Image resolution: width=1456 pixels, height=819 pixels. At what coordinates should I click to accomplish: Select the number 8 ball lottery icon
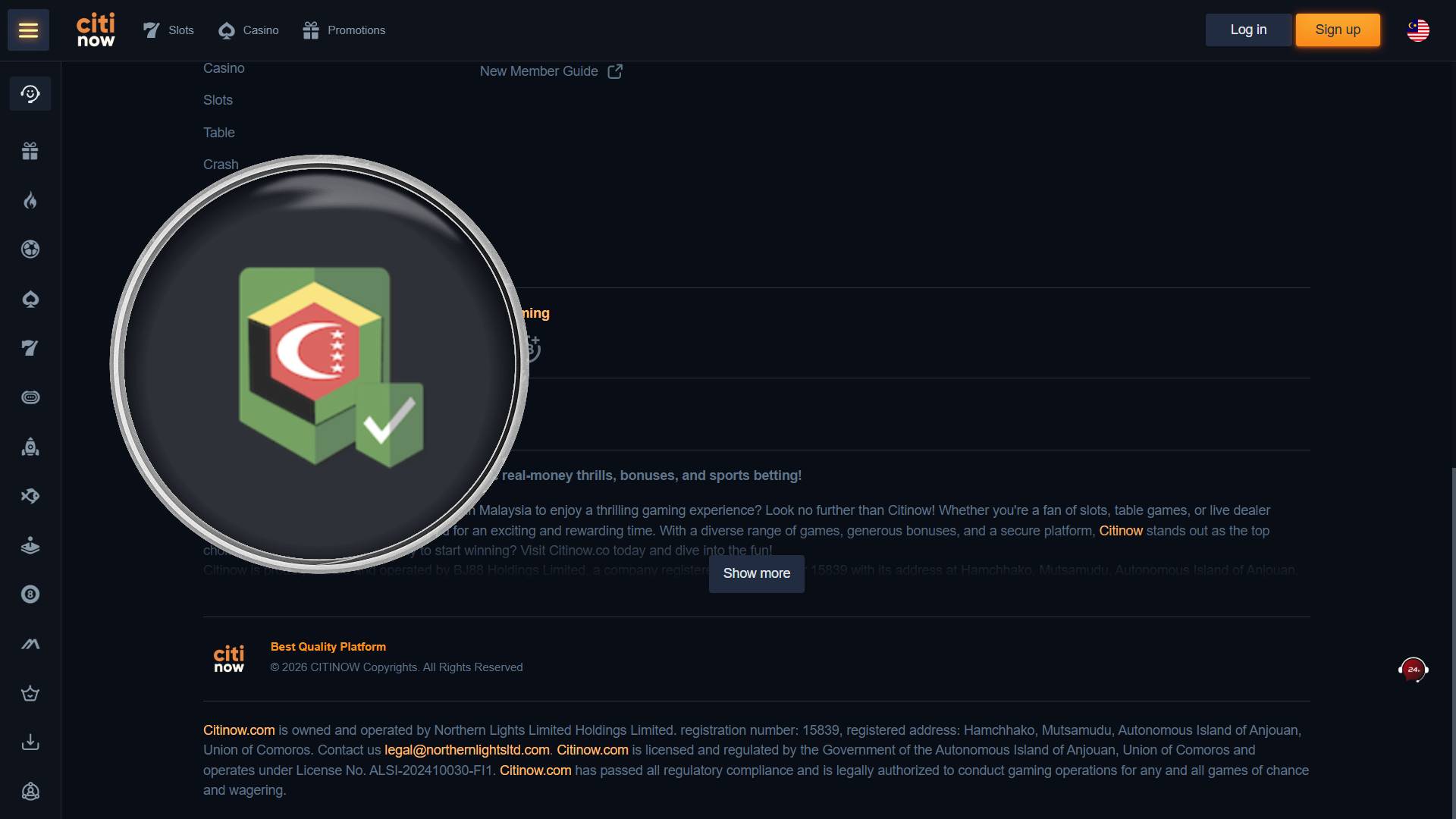(x=30, y=595)
